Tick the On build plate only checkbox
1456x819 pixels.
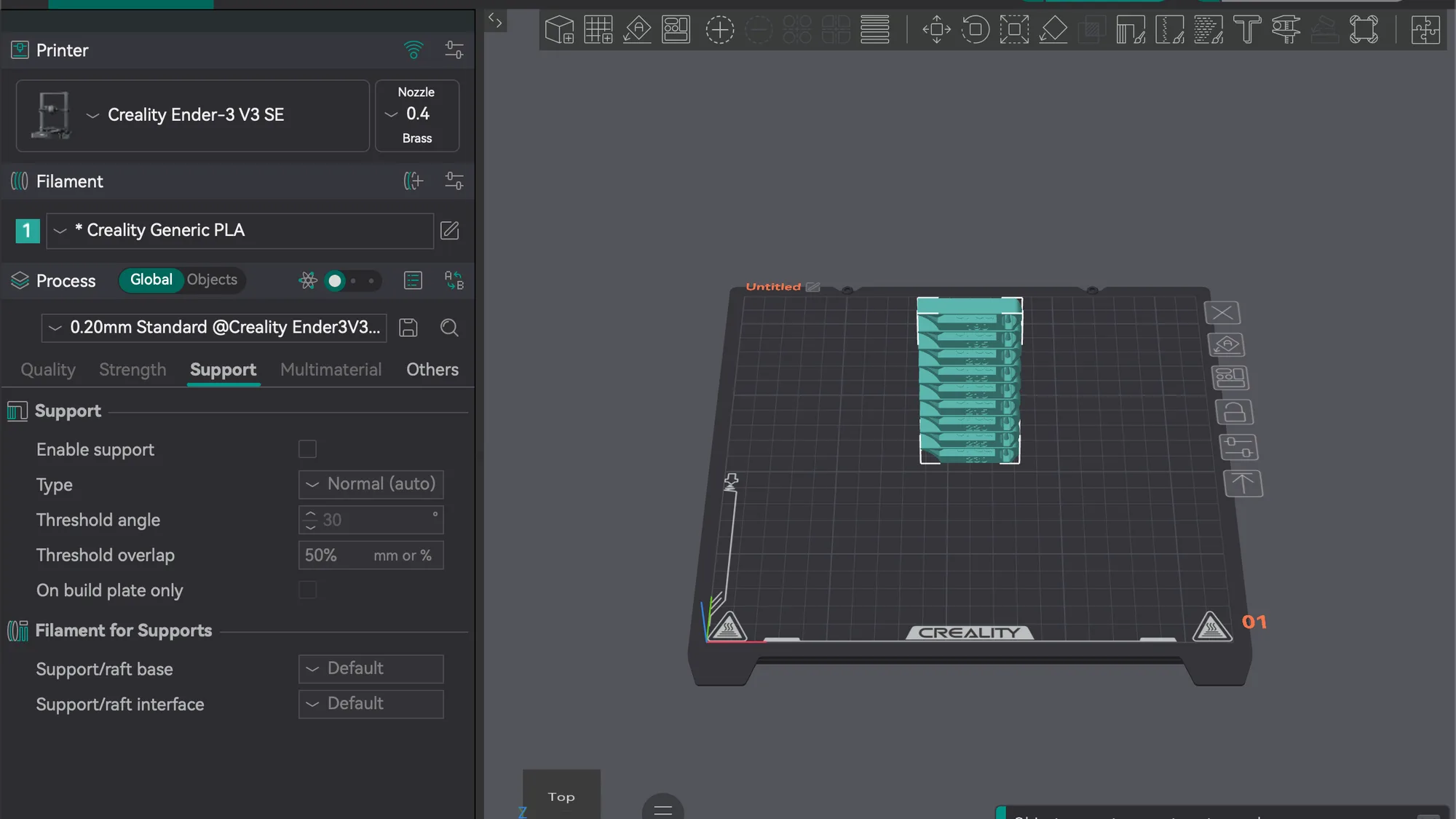(307, 590)
